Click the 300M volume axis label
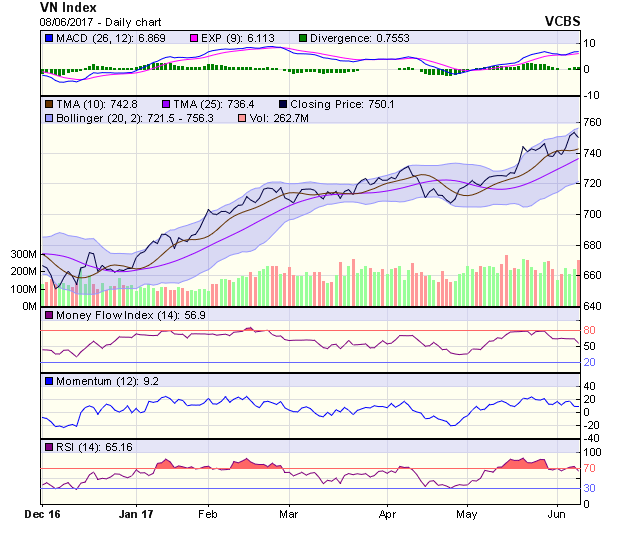 tap(23, 255)
